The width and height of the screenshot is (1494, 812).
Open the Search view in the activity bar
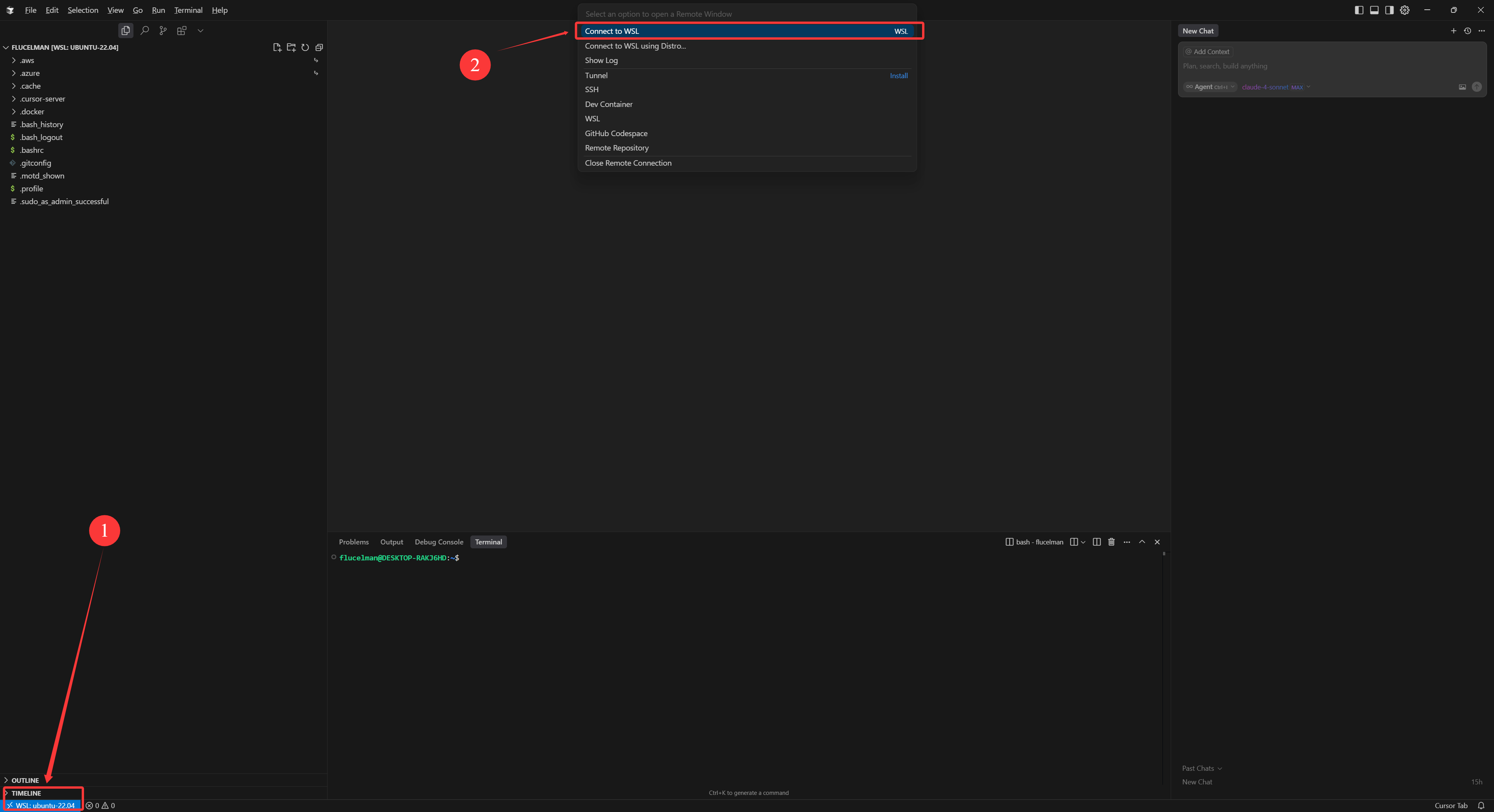click(144, 31)
